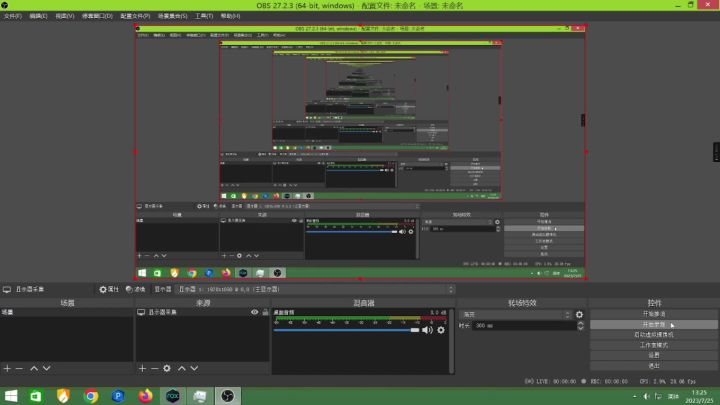The width and height of the screenshot is (720, 405).
Task: Open the 配置文件(P) Profile menu
Action: point(135,16)
